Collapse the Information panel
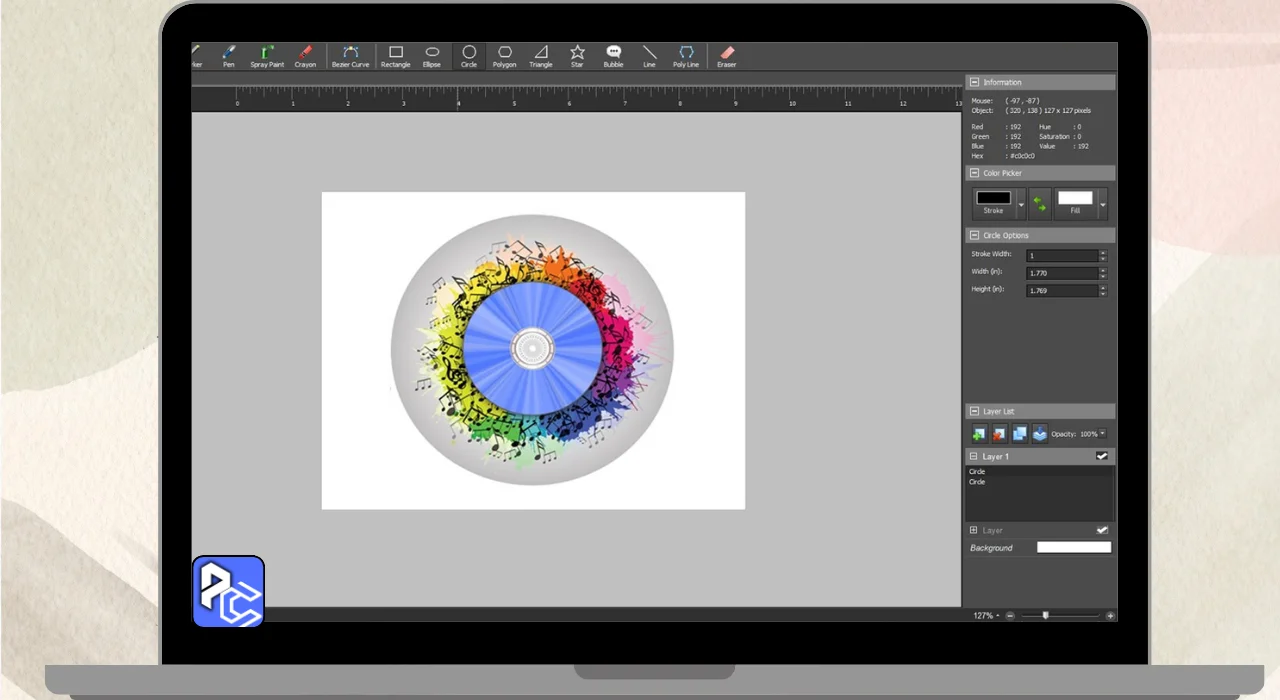 pos(974,82)
